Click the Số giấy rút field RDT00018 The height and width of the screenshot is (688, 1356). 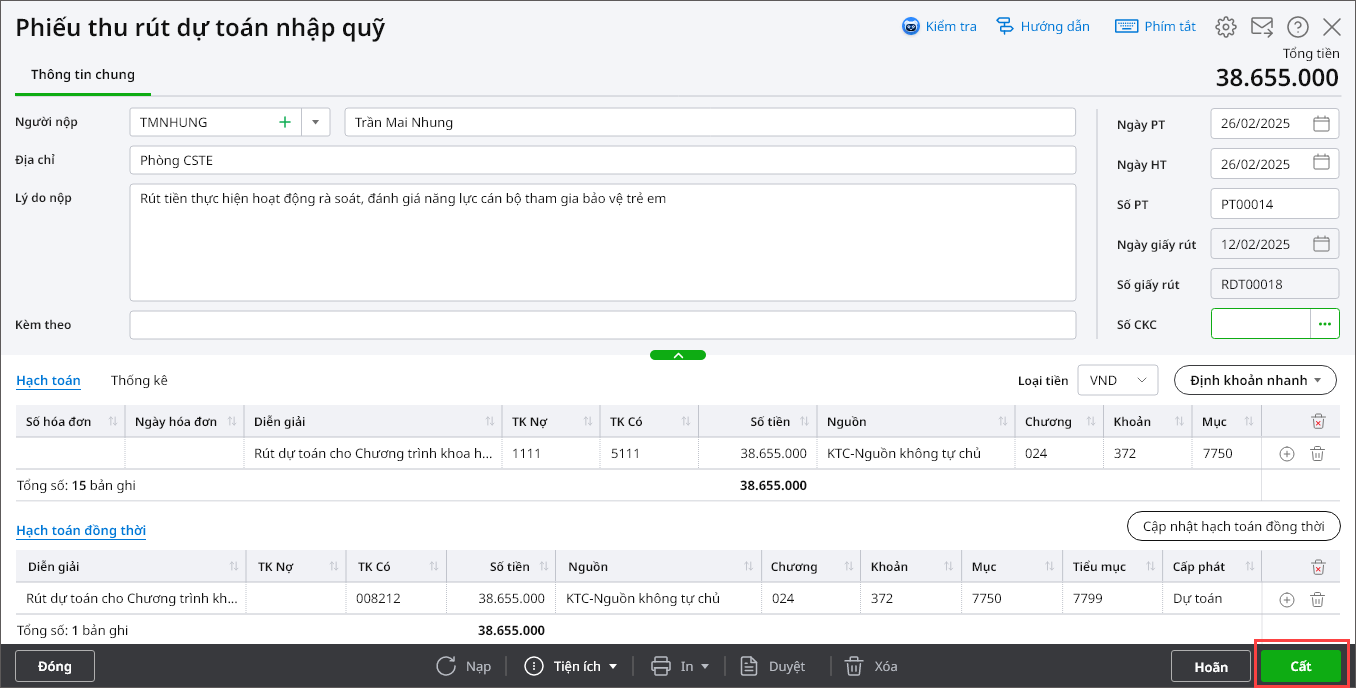tap(1274, 284)
